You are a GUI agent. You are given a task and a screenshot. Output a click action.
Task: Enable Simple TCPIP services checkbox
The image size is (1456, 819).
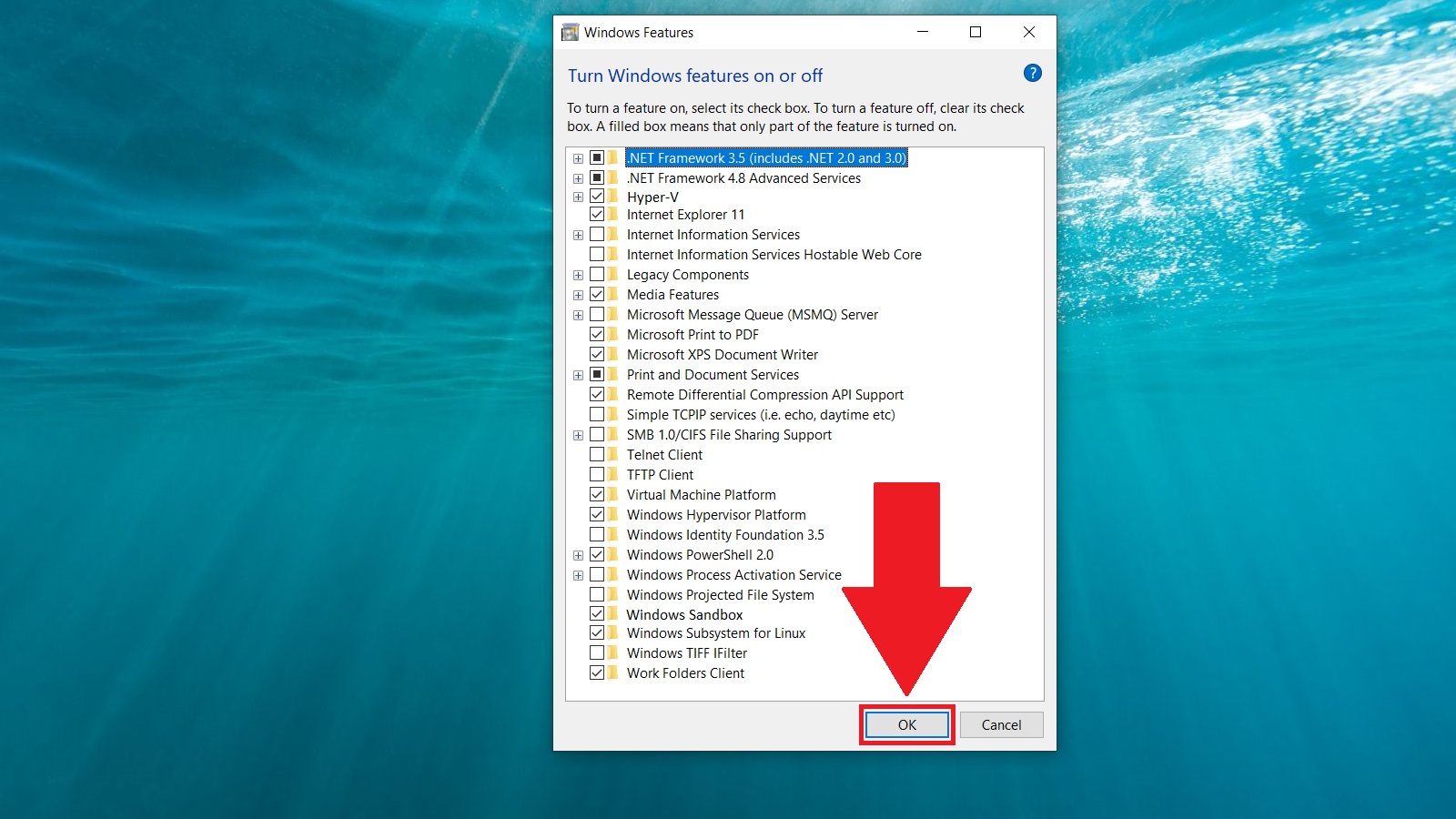pyautogui.click(x=597, y=414)
